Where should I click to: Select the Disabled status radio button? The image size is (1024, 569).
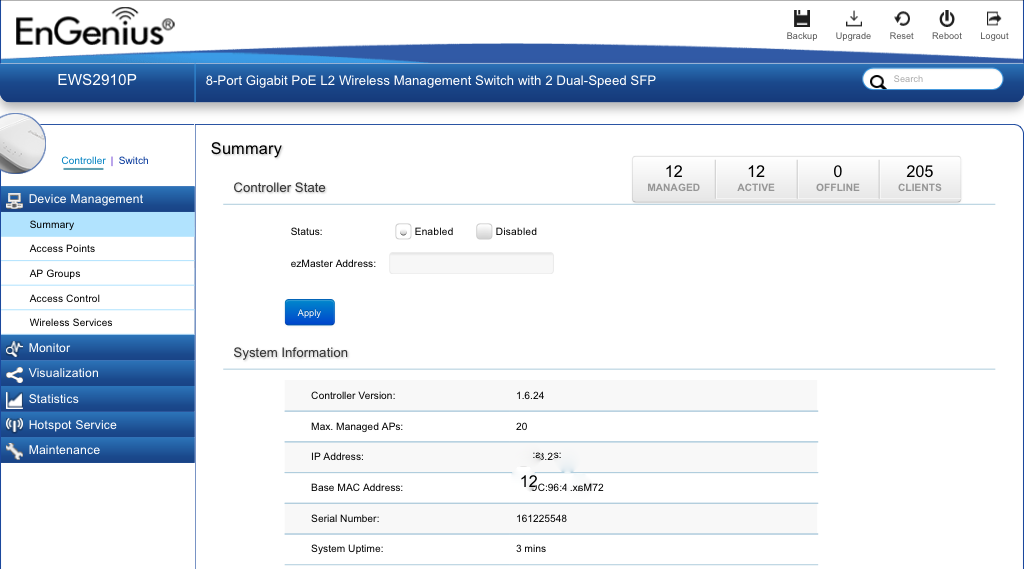pyautogui.click(x=484, y=231)
